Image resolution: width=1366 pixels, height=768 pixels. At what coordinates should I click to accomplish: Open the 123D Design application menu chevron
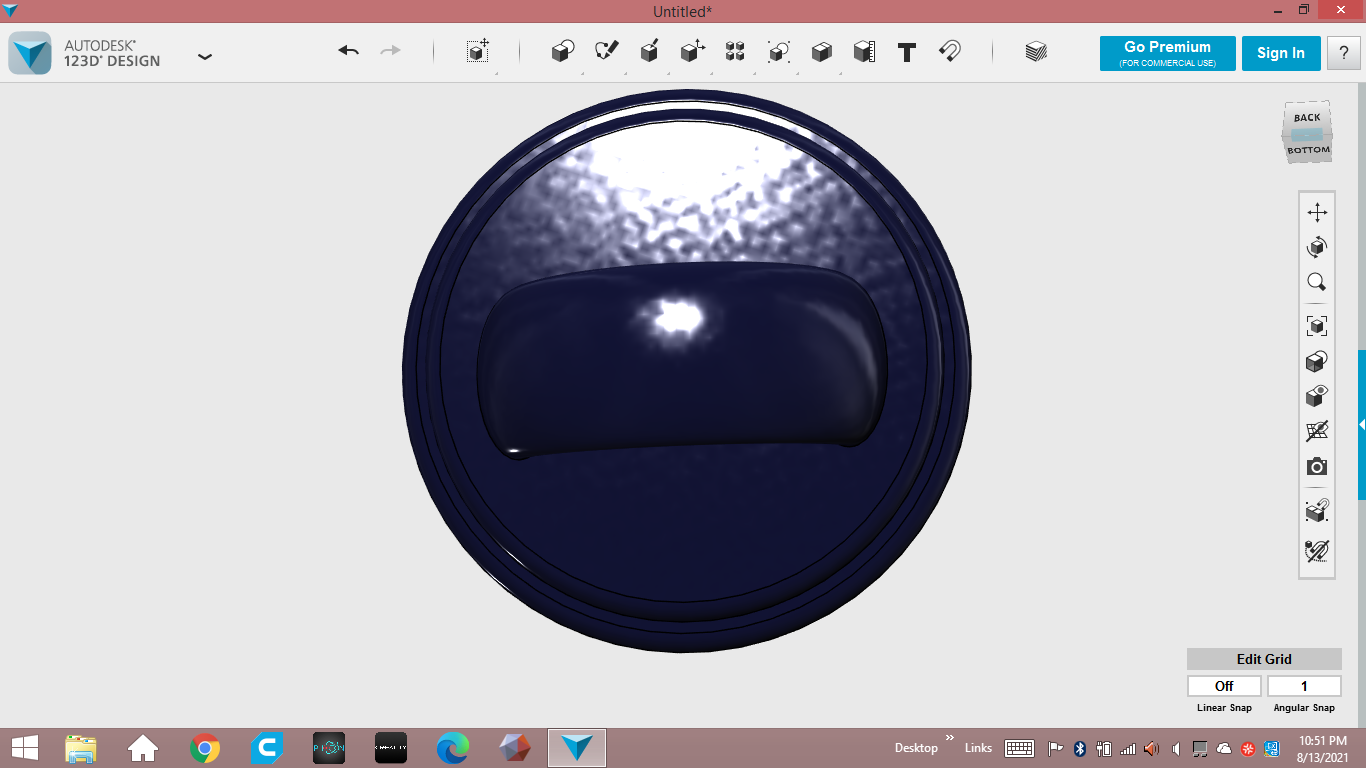205,57
